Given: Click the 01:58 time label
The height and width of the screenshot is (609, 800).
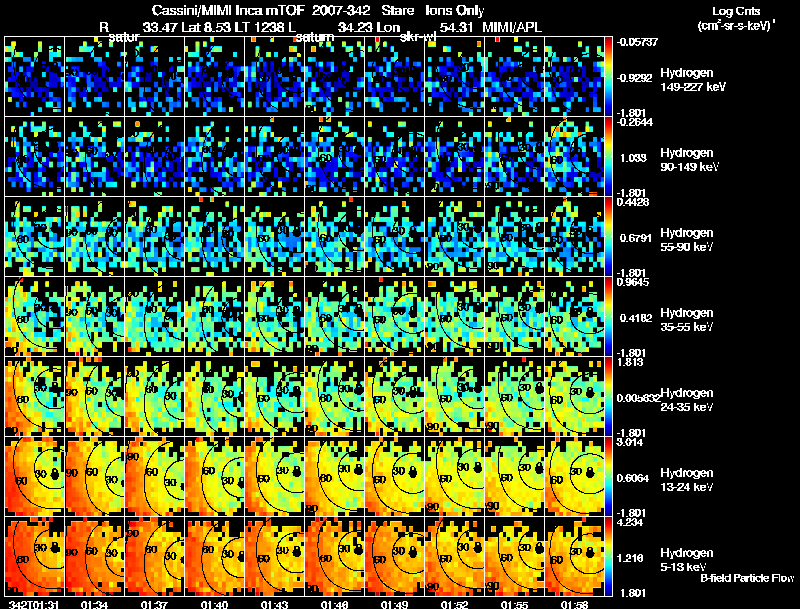Looking at the screenshot, I should [x=575, y=604].
